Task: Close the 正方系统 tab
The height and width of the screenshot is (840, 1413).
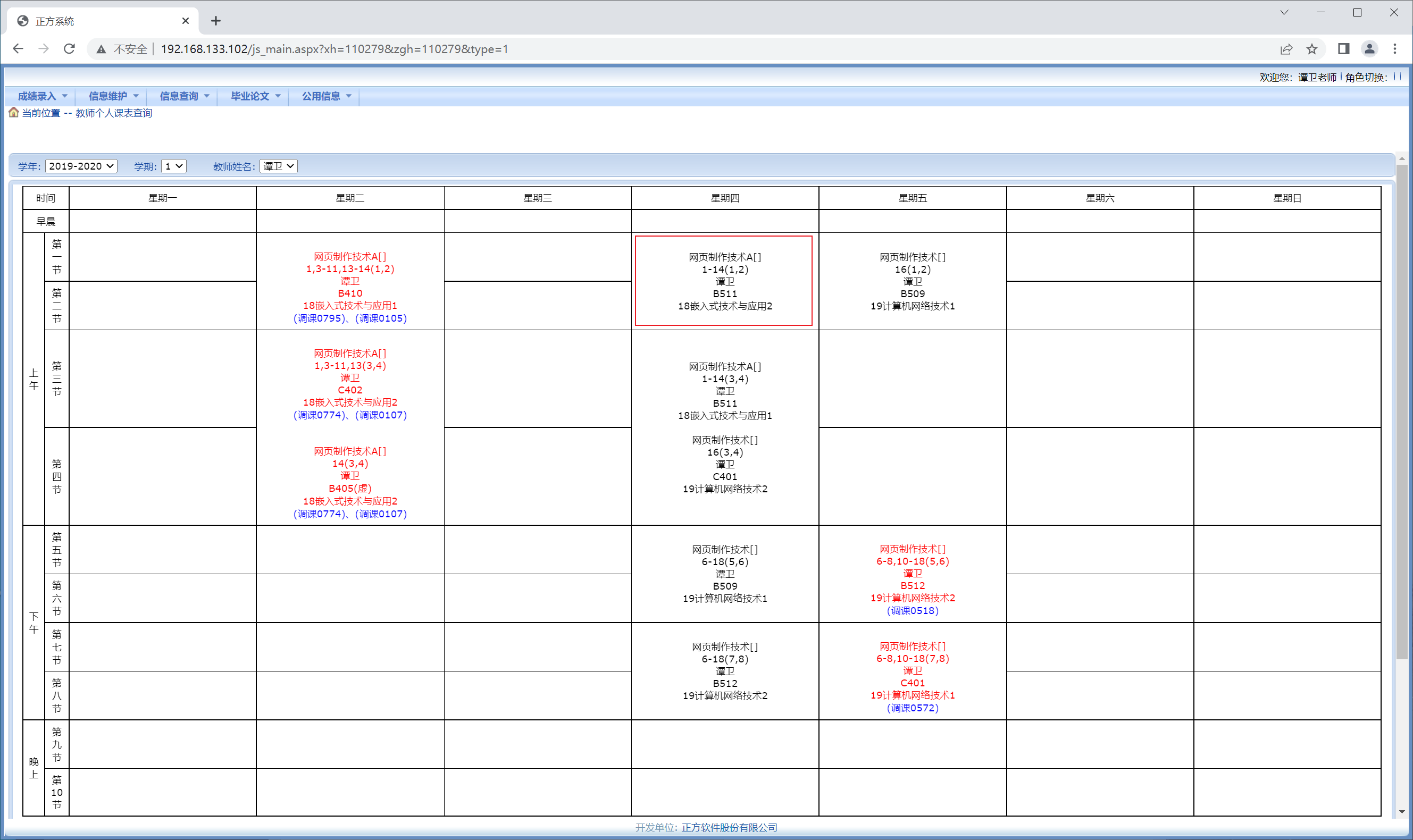Action: [x=185, y=21]
